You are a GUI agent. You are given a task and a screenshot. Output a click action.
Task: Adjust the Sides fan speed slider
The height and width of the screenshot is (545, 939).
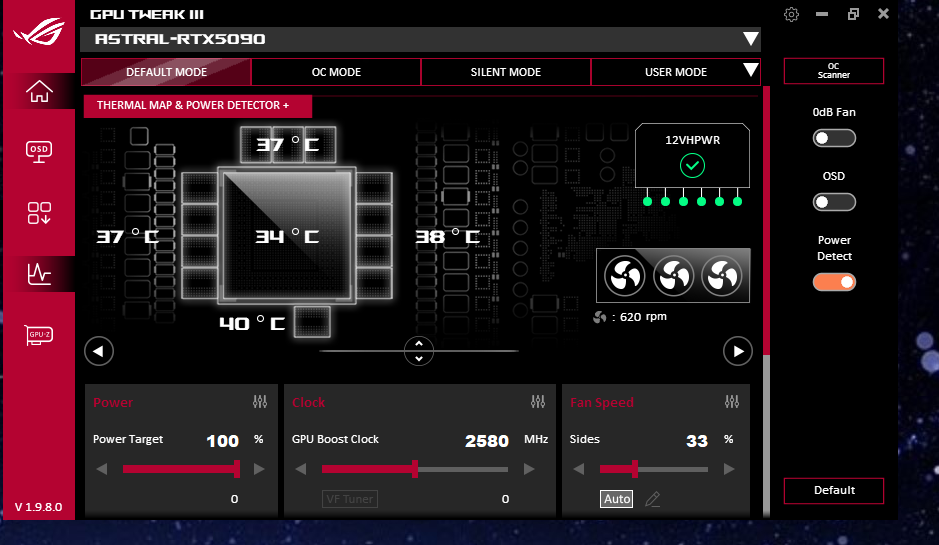click(653, 469)
